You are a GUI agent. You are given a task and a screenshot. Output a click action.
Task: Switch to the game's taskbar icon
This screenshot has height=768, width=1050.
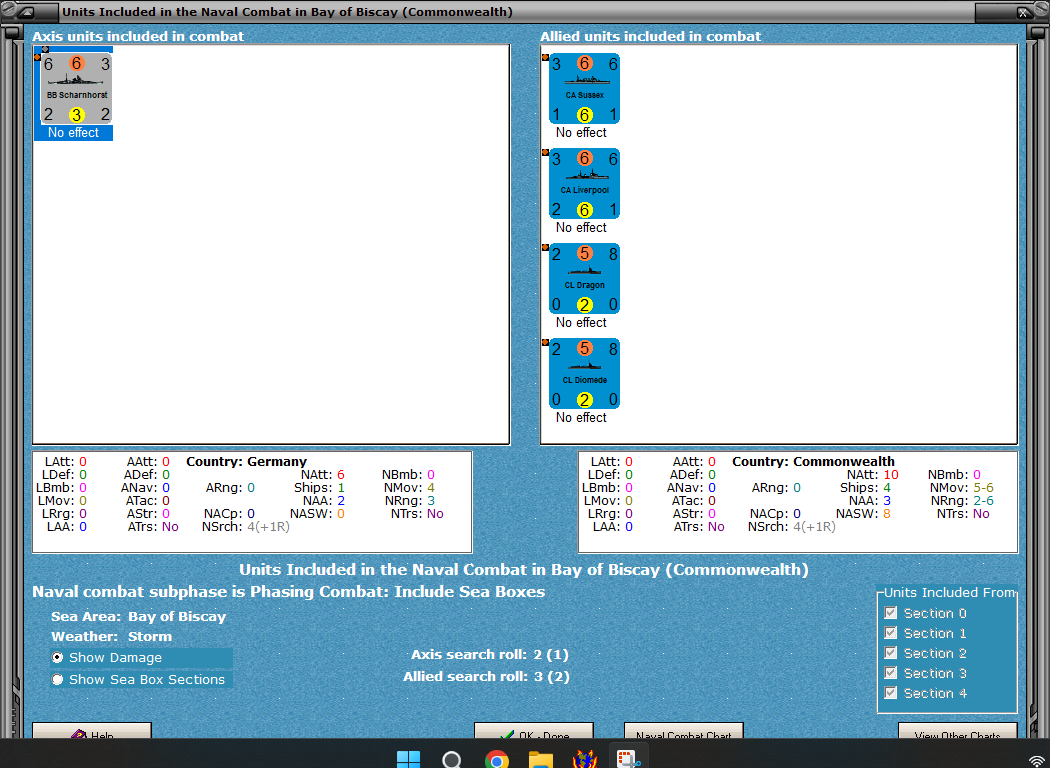[x=585, y=759]
